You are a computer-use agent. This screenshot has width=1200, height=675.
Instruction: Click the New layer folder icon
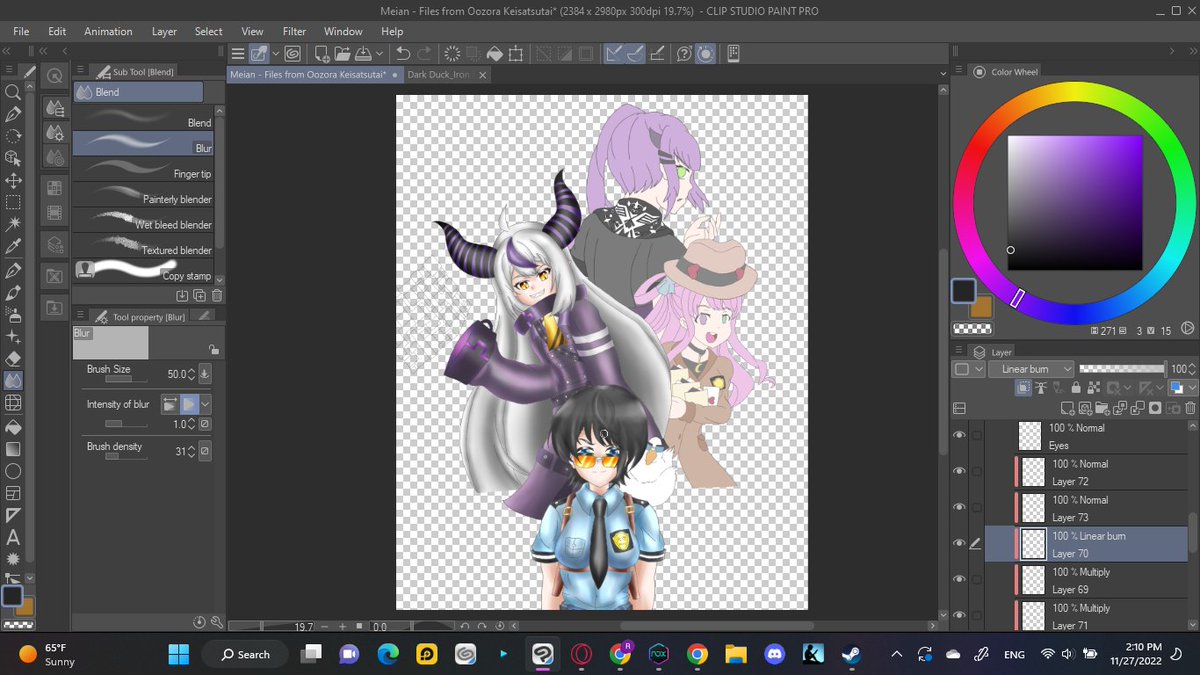1103,408
